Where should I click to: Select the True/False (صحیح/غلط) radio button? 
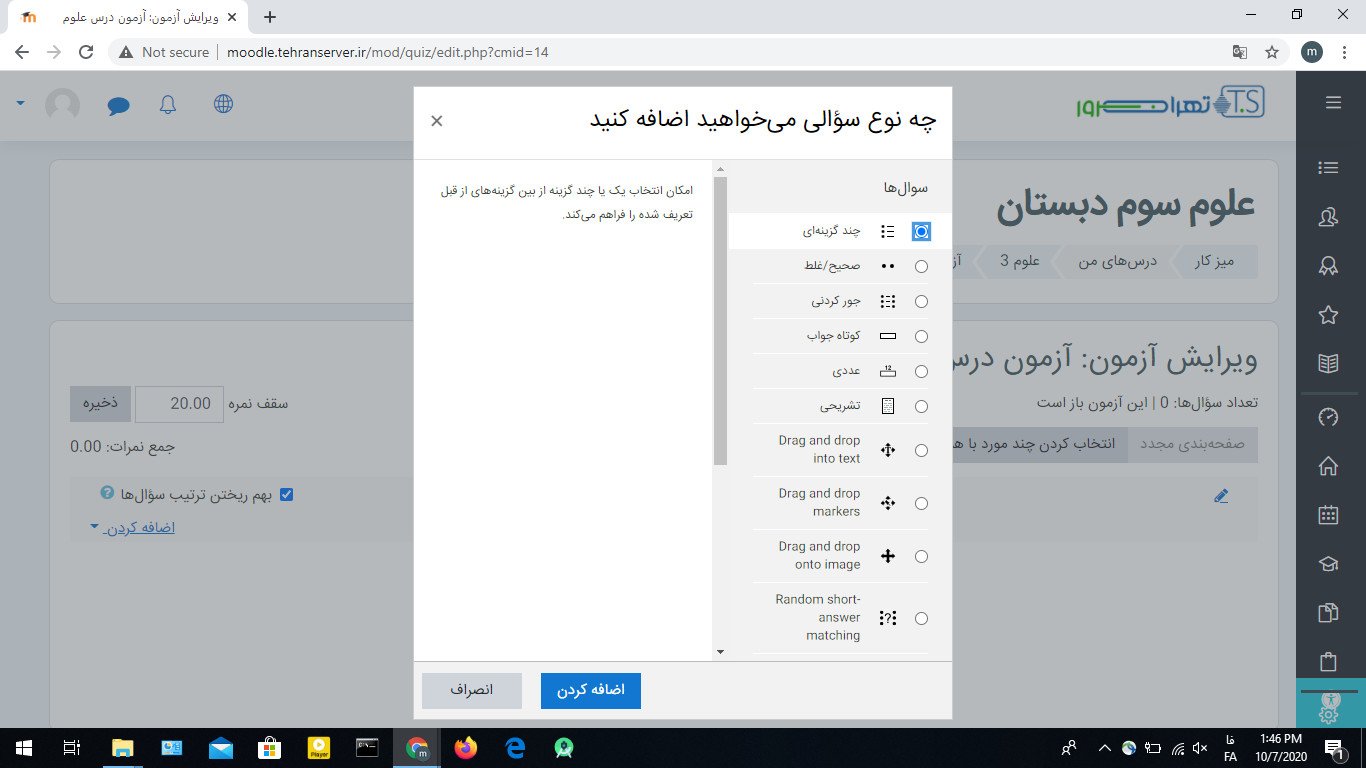pos(921,266)
